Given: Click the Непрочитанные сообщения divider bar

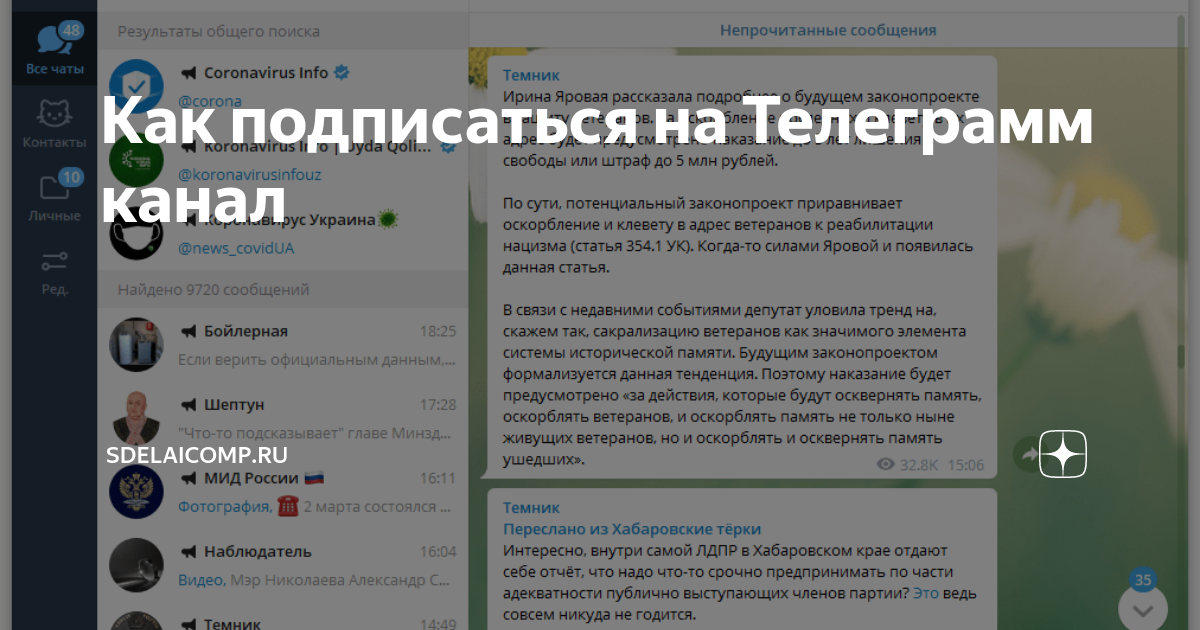Looking at the screenshot, I should tap(828, 30).
